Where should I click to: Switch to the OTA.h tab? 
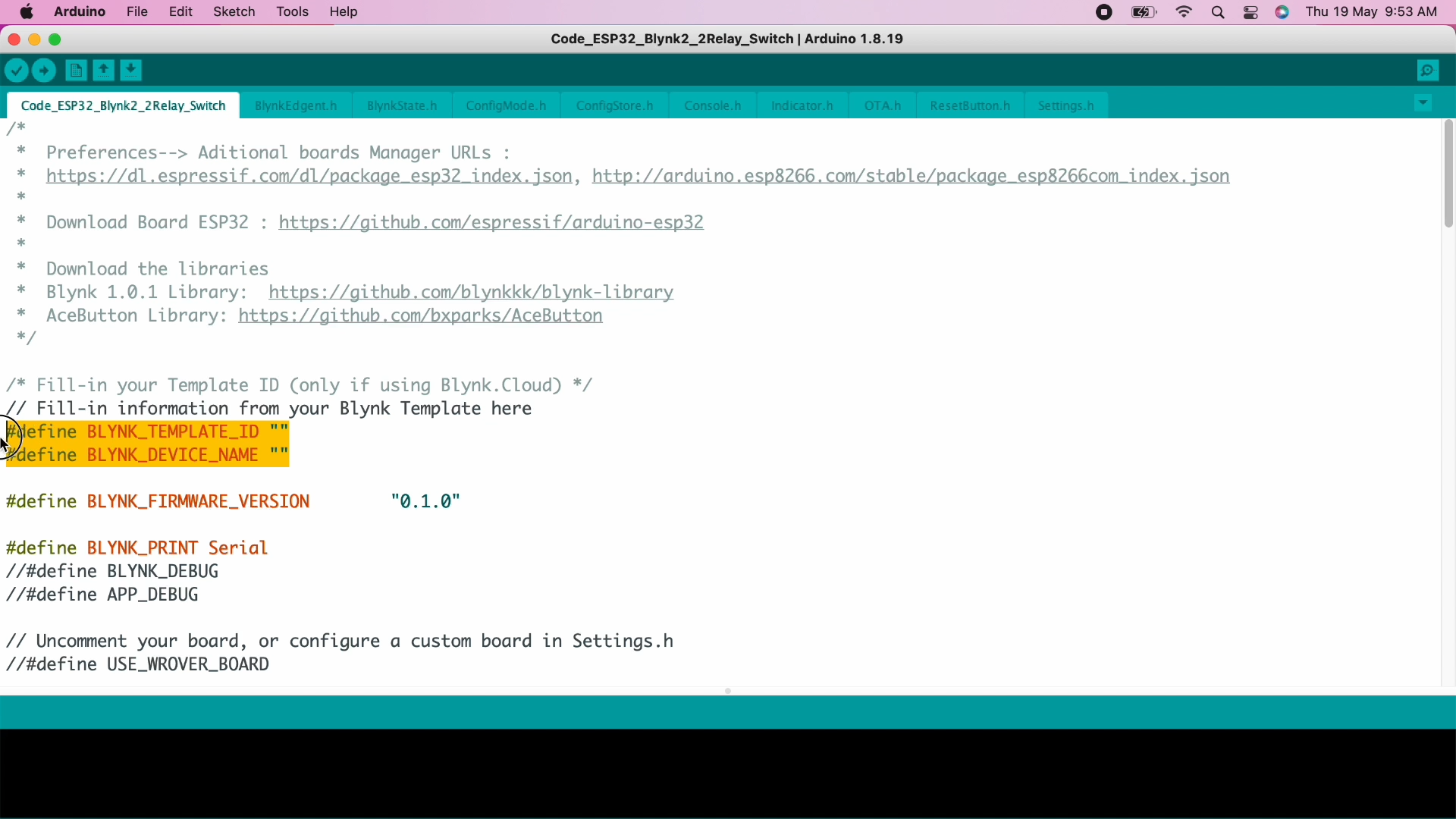883,106
